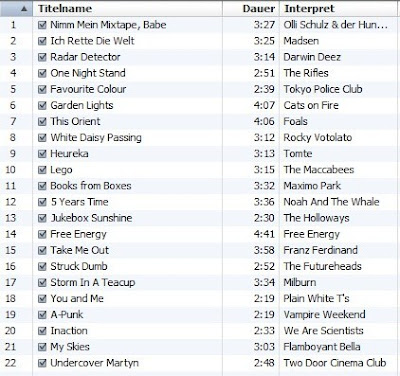Select the track title Nimm Mein Mixtape, Babe

108,25
